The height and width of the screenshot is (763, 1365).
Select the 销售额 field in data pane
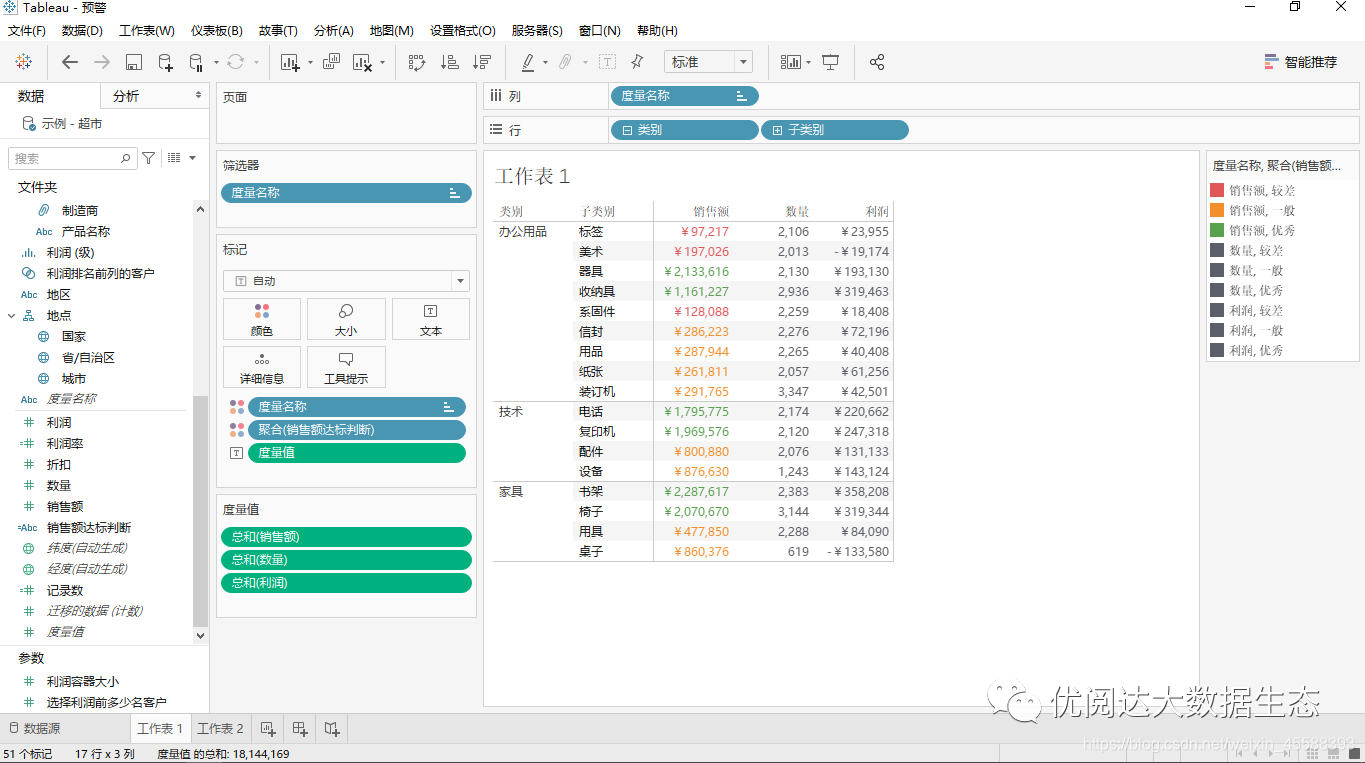(x=65, y=507)
